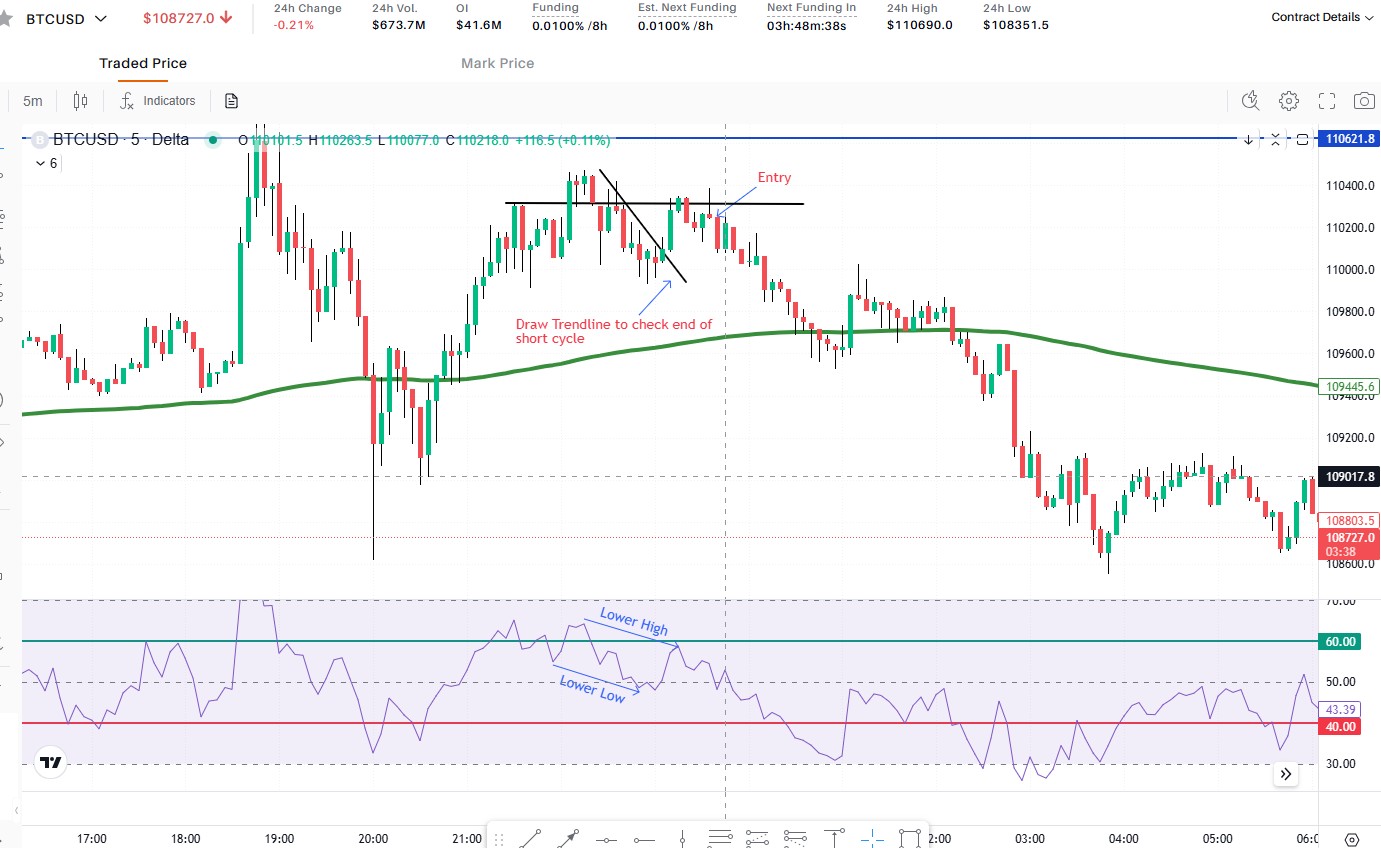Select the crosshair cursor tool in drawing bar
The width and height of the screenshot is (1381, 848).
pyautogui.click(x=871, y=838)
